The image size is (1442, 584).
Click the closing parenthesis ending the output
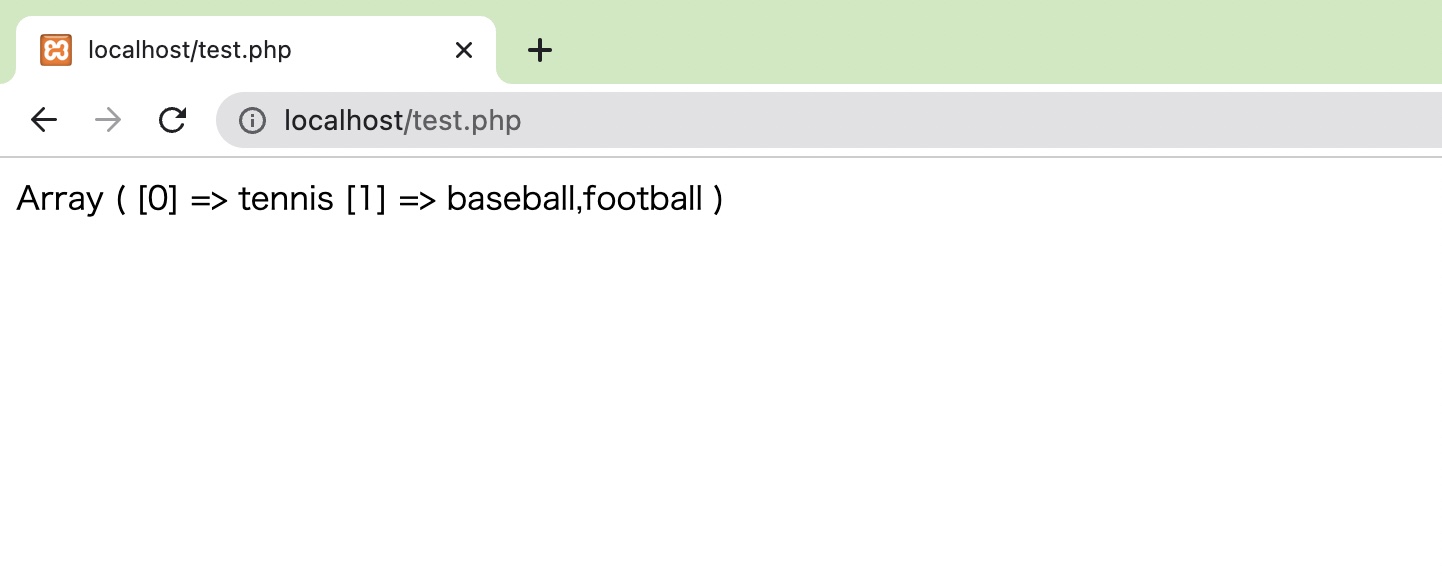coord(718,199)
